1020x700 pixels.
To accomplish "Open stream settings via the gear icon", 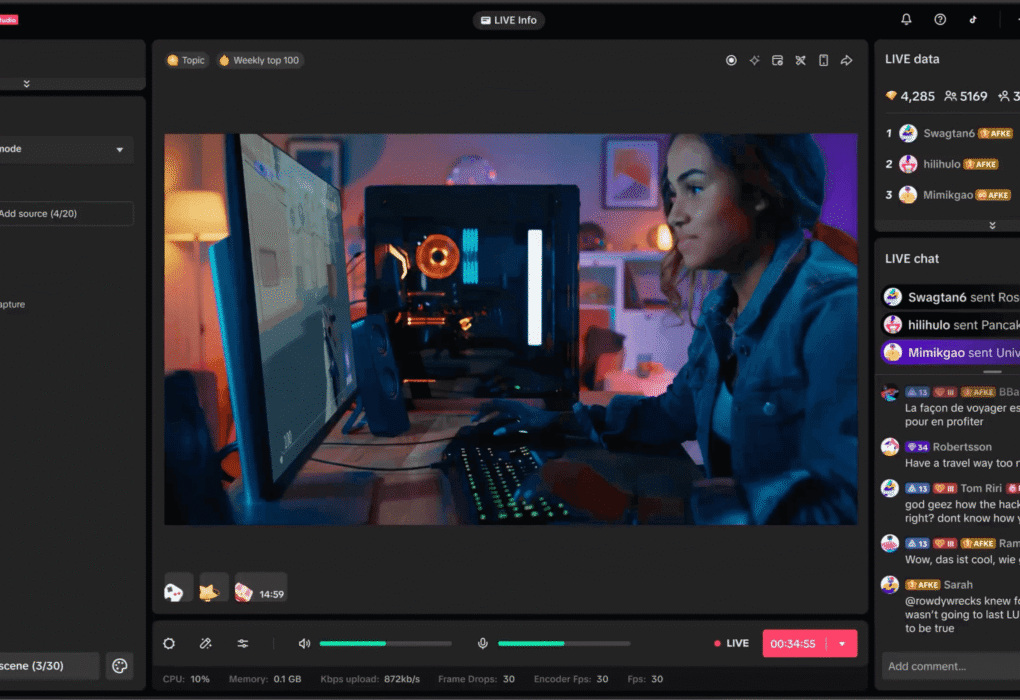I will point(168,643).
